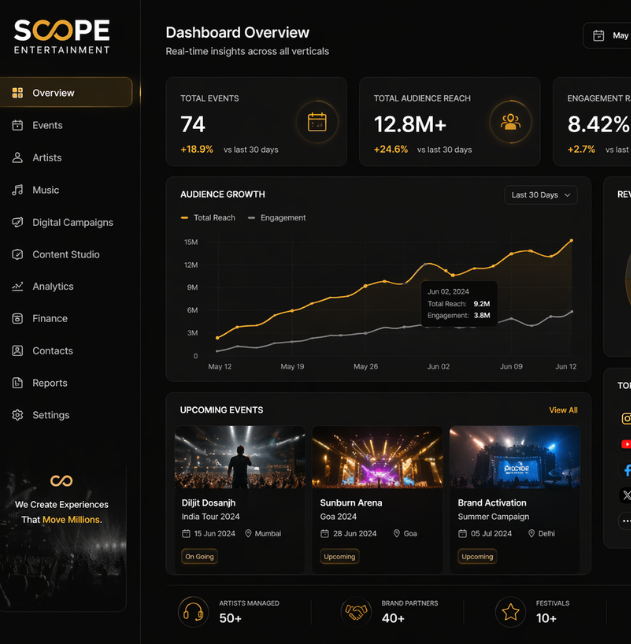Click the headphones icon for Artists Managed
This screenshot has width=631, height=644.
(x=193, y=612)
